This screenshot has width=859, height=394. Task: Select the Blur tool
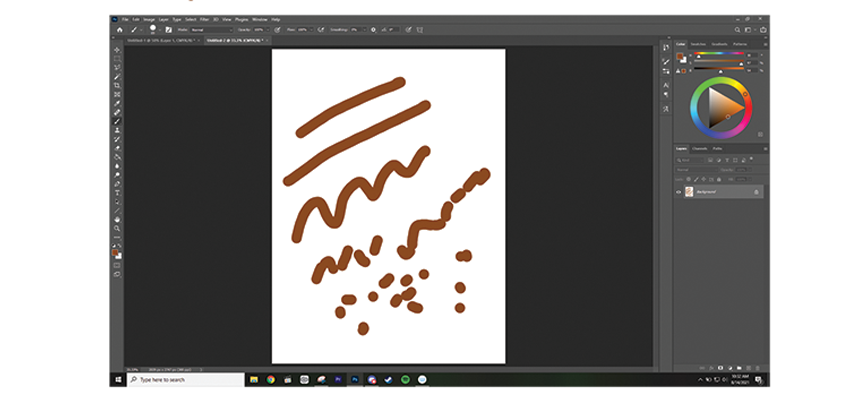pyautogui.click(x=117, y=166)
